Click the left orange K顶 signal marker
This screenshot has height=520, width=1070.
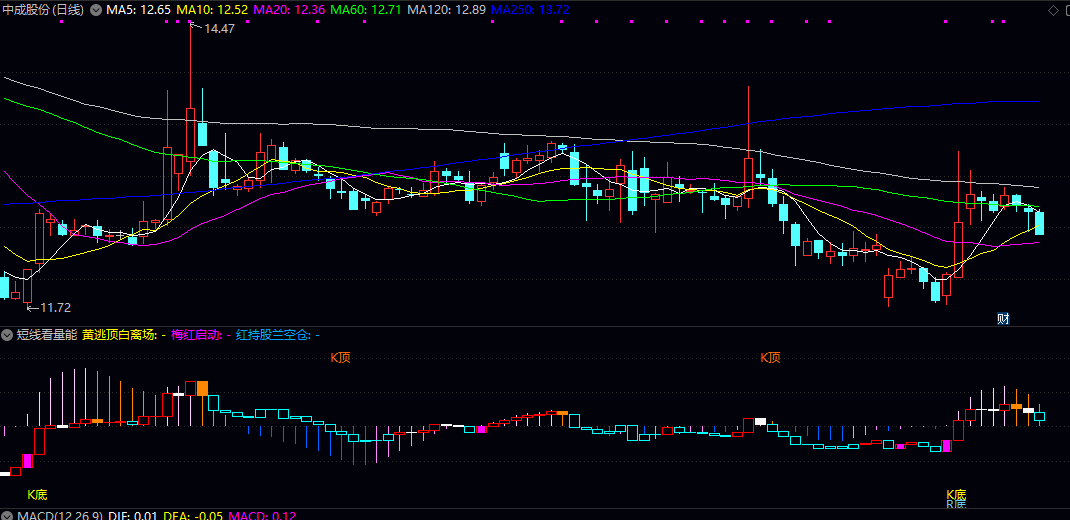[x=342, y=357]
